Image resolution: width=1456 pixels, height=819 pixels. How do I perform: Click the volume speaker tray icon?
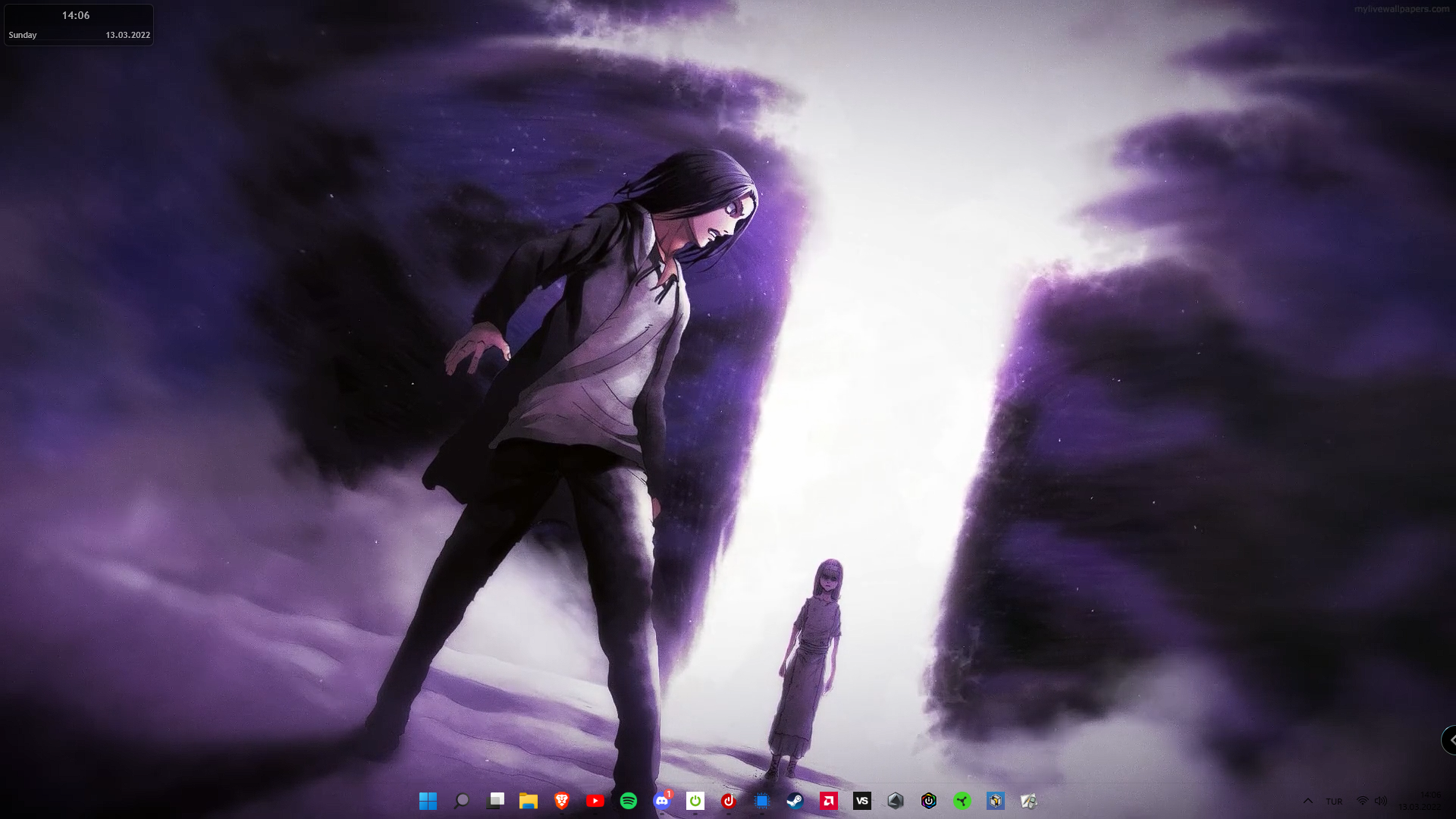click(1381, 801)
